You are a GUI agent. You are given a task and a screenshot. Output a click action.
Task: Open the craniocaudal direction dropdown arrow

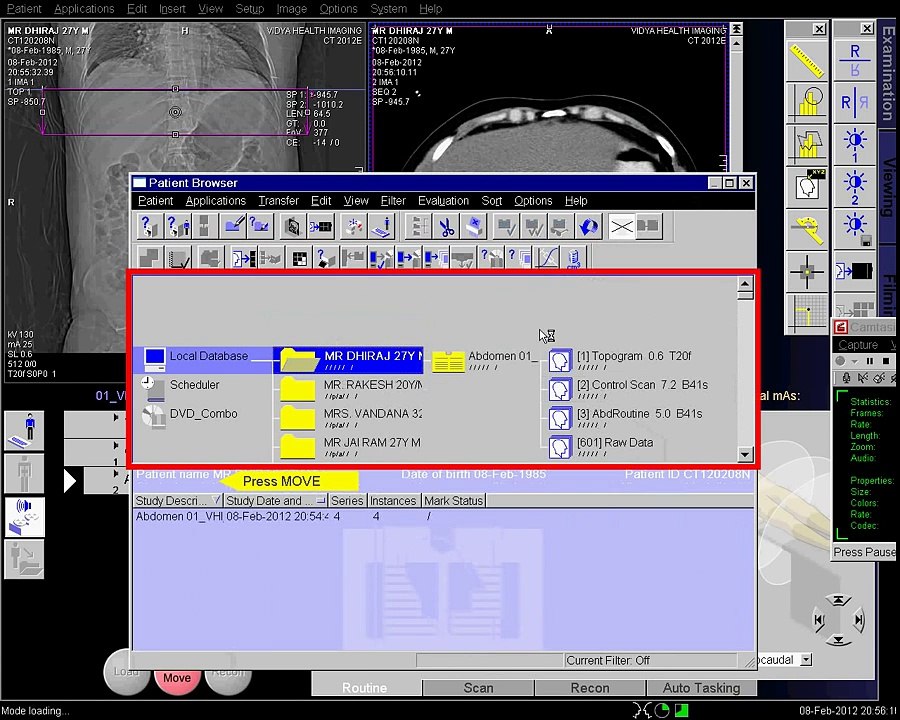point(806,660)
